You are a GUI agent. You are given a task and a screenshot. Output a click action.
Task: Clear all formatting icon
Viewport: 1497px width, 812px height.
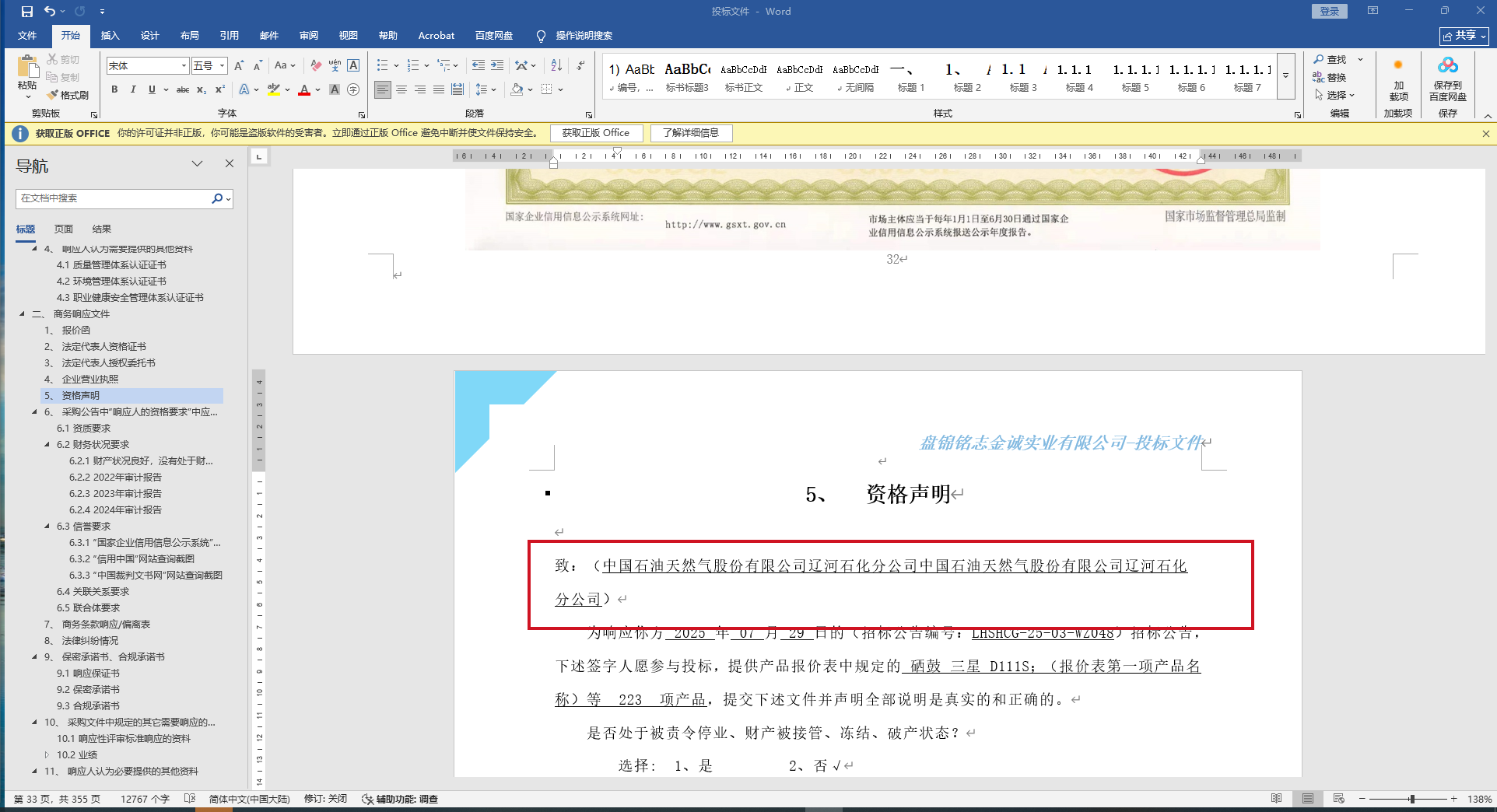(316, 66)
